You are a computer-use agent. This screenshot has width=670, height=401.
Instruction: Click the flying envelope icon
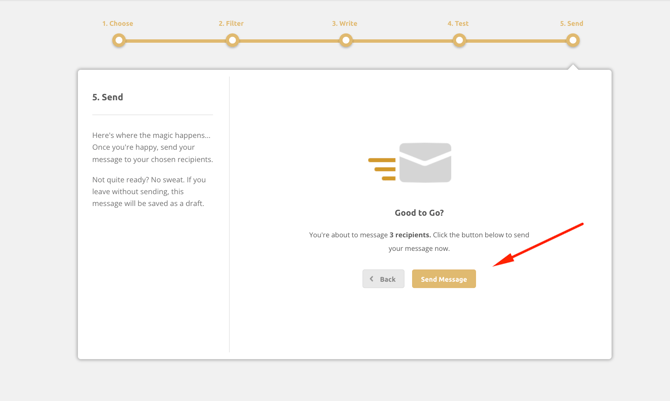click(411, 163)
